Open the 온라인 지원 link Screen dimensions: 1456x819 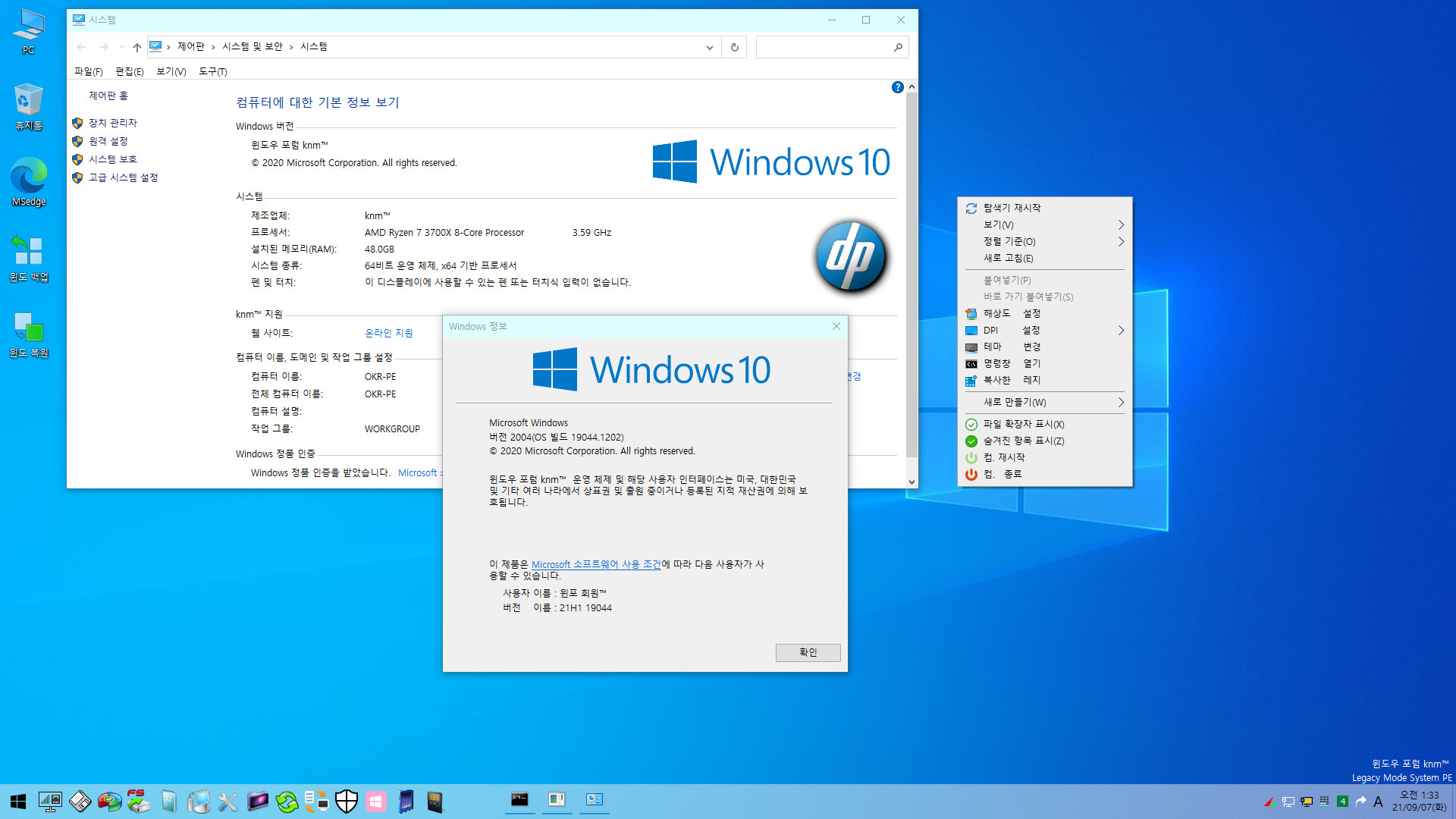click(x=389, y=333)
